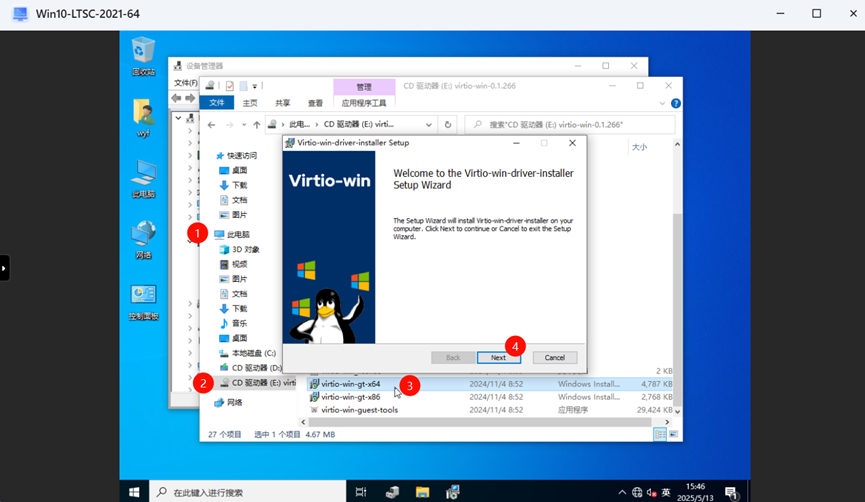Select the virtio-win-gt-x64 file
865x502 pixels.
(x=351, y=384)
